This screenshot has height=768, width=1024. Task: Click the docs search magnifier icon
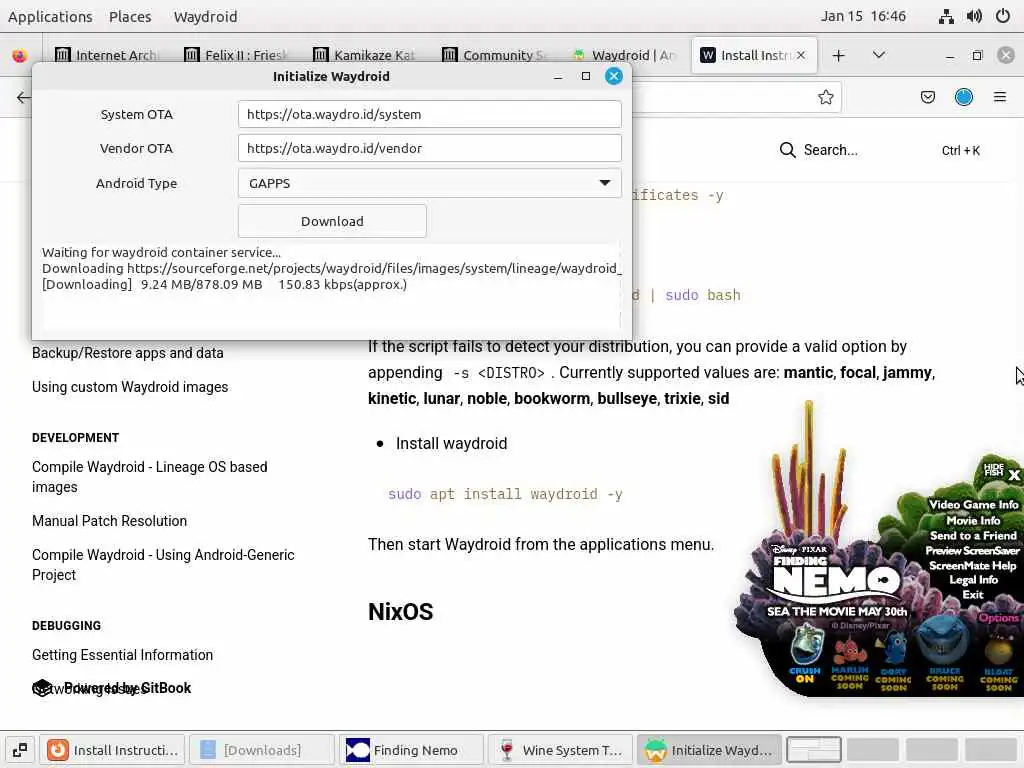click(x=788, y=150)
